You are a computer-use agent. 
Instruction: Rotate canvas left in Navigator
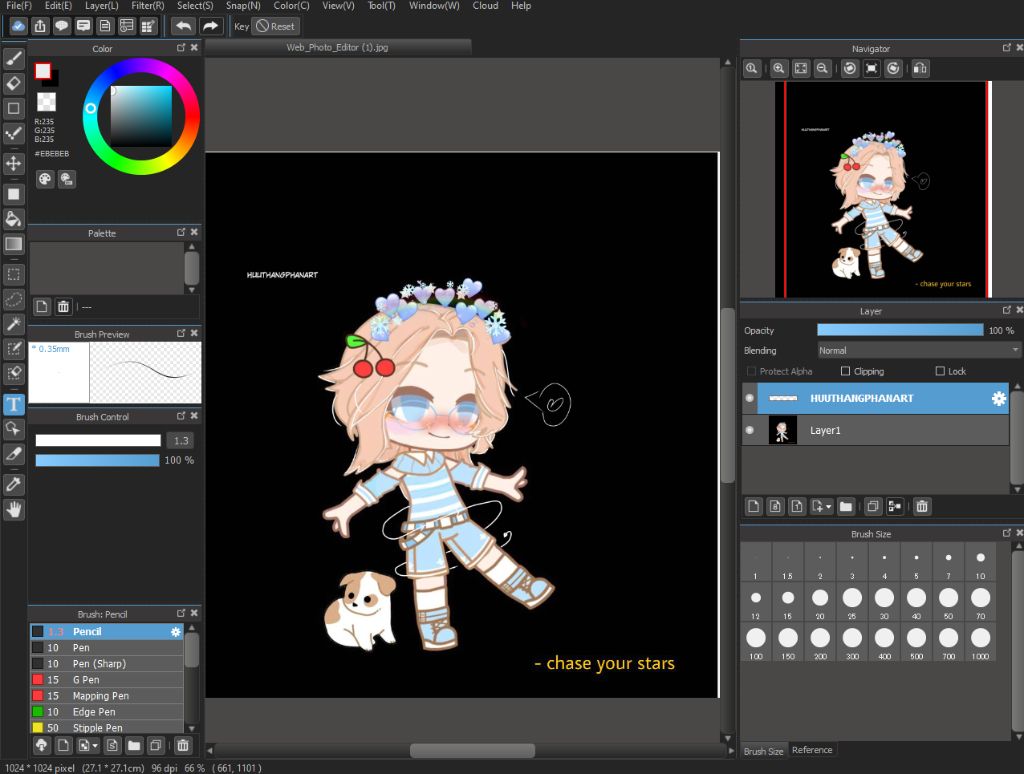click(x=850, y=68)
